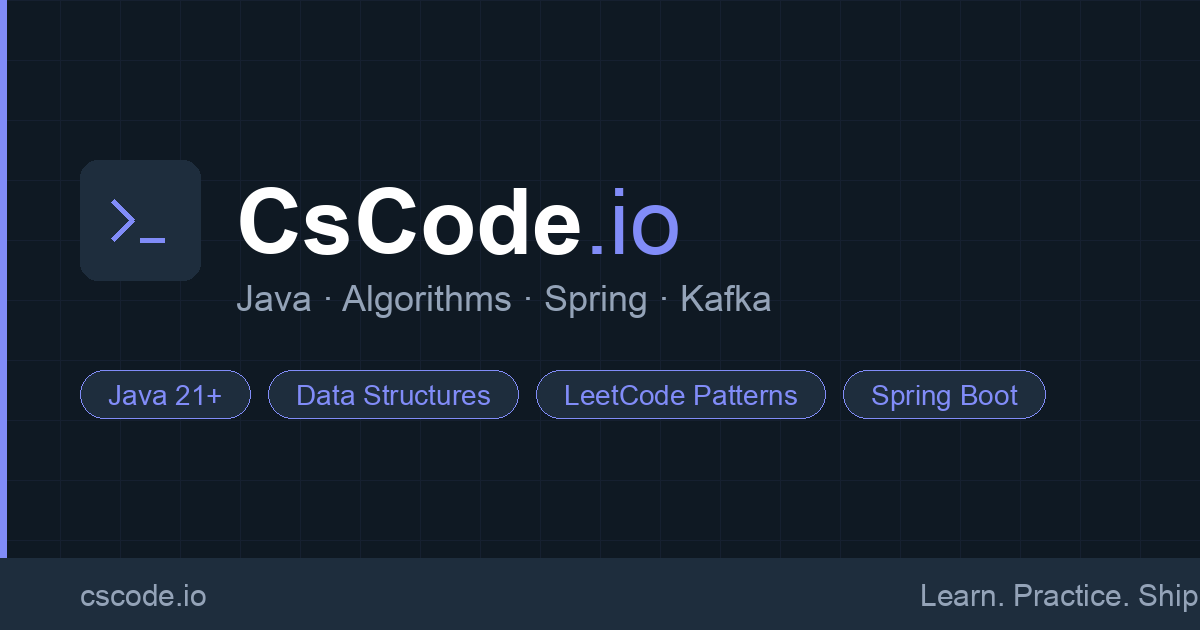Click the word Spring in the subtitle line
Image resolution: width=1200 pixels, height=630 pixels.
(595, 299)
